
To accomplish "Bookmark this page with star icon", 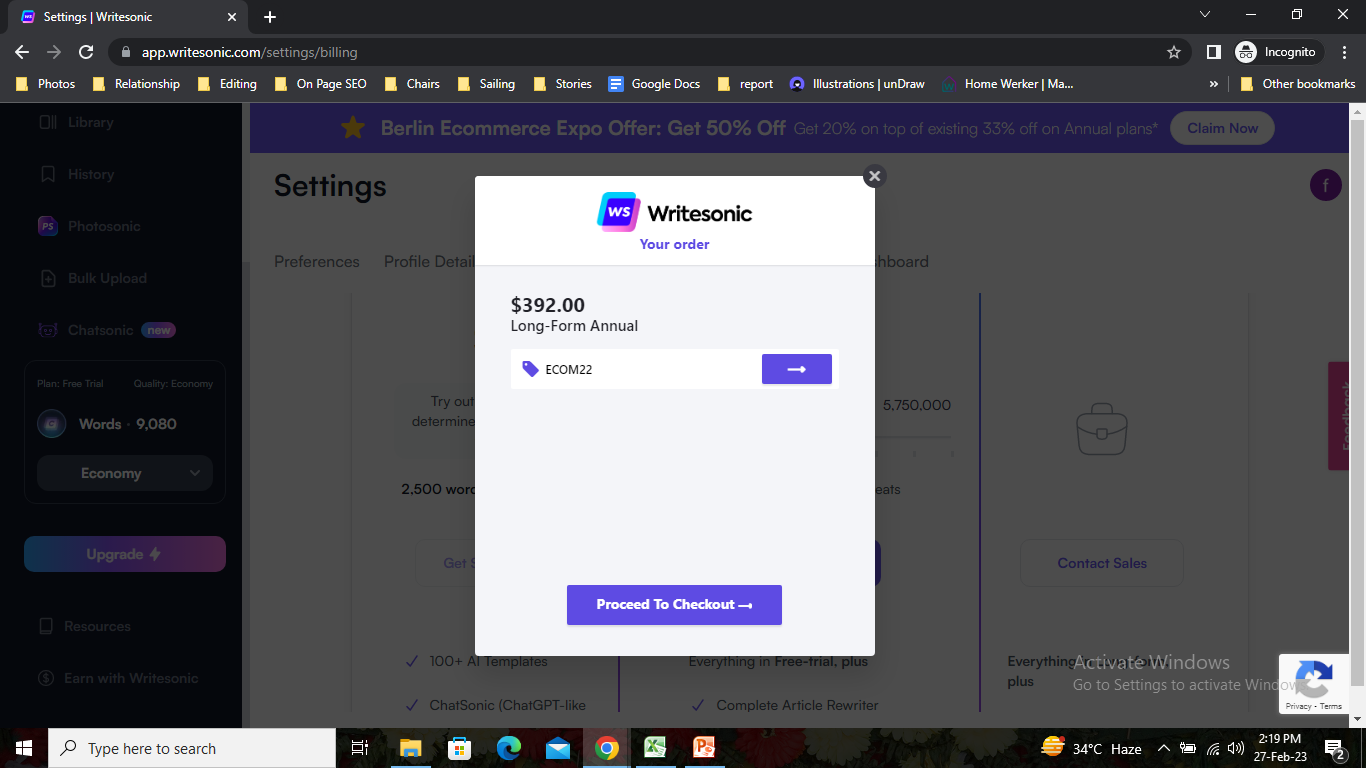I will pyautogui.click(x=1174, y=52).
